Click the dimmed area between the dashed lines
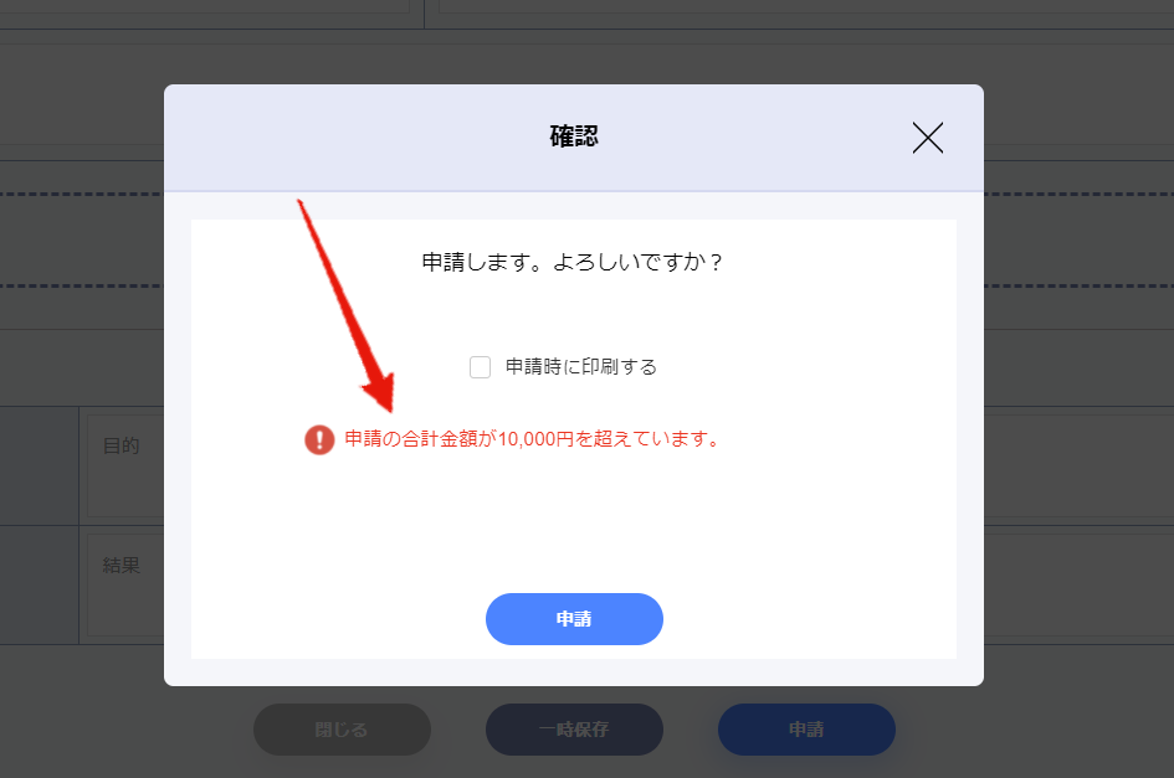The width and height of the screenshot is (1174, 778). (81, 240)
